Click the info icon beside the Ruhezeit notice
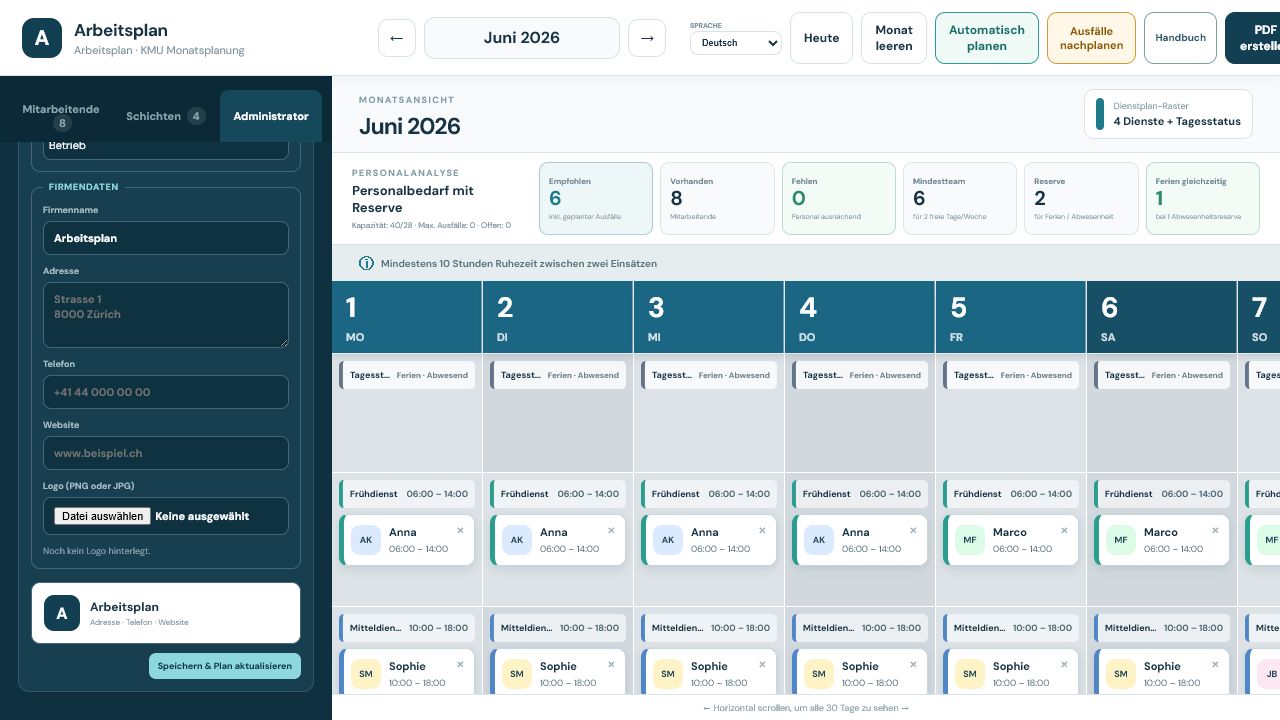Image resolution: width=1280 pixels, height=720 pixels. coord(366,263)
